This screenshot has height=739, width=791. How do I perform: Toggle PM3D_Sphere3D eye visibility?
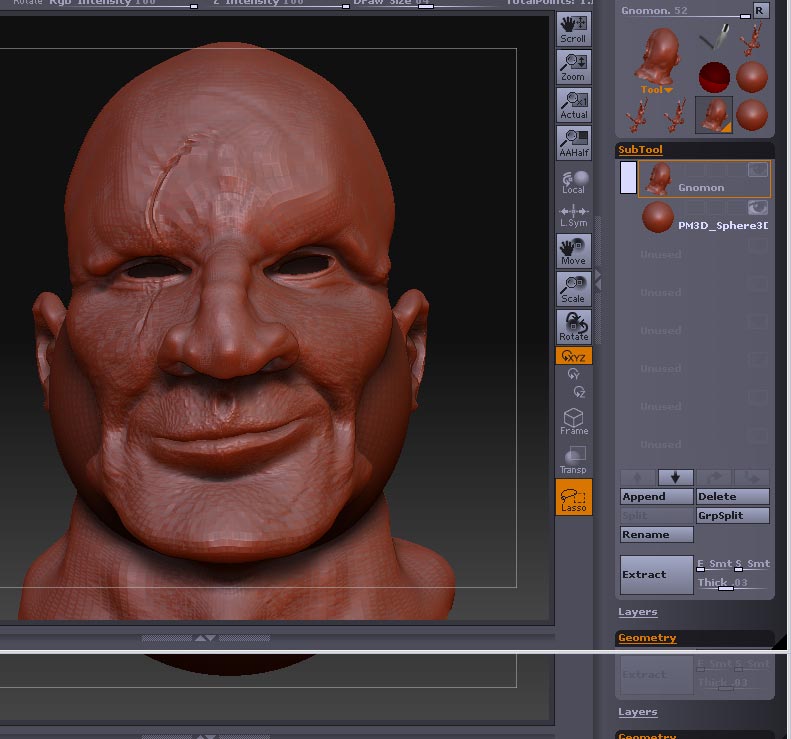758,207
